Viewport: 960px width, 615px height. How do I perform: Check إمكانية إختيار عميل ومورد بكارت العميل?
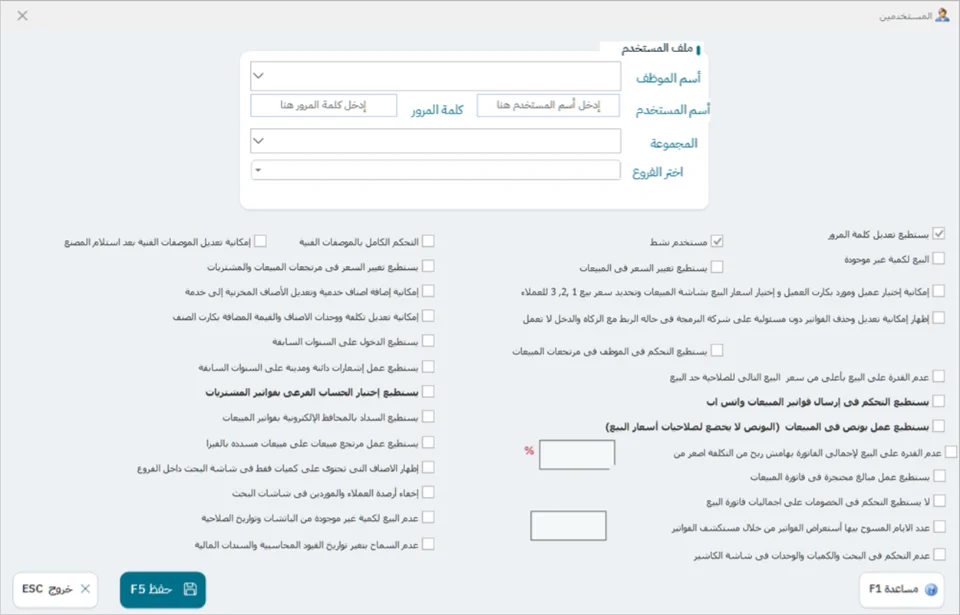(939, 292)
